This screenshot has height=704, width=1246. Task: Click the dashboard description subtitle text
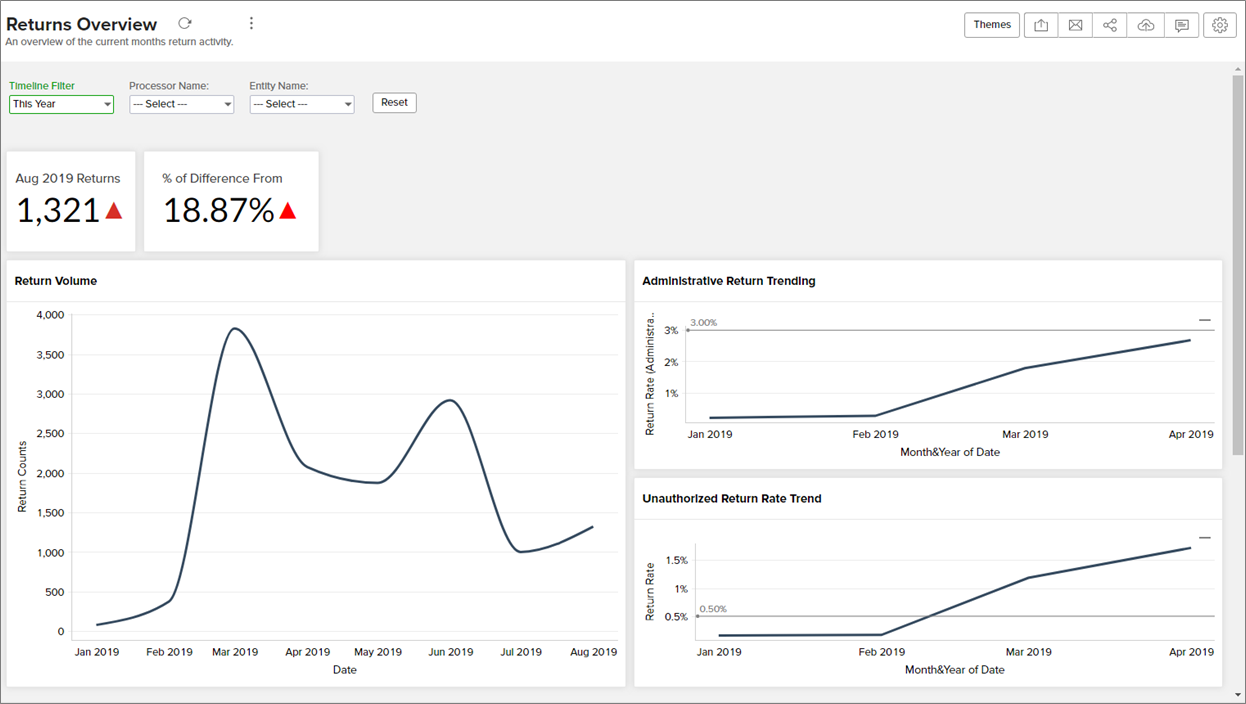119,42
